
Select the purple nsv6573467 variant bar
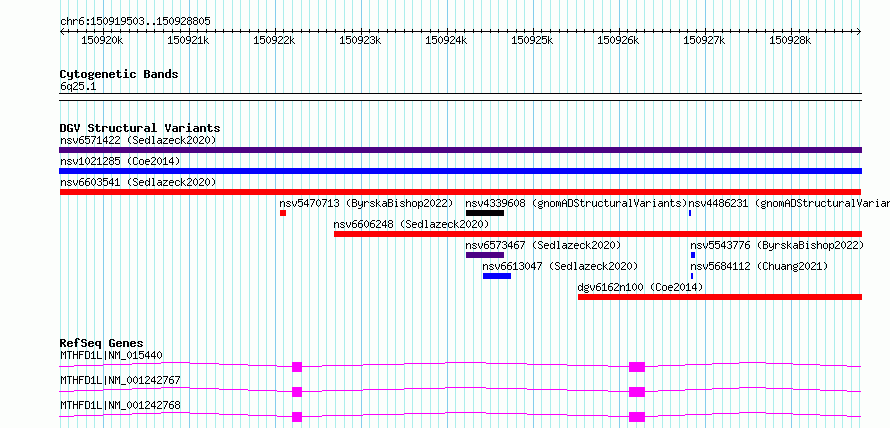(485, 255)
